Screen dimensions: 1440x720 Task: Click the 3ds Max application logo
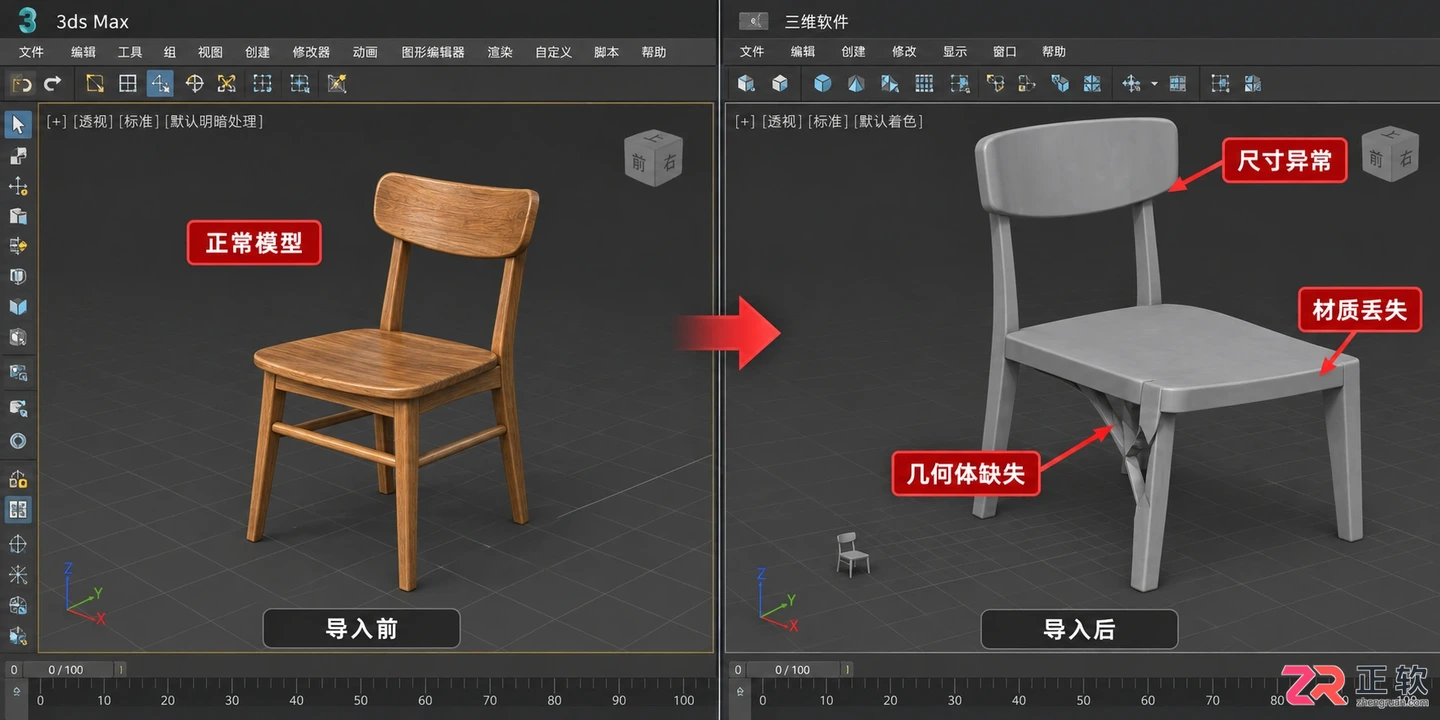pyautogui.click(x=28, y=20)
